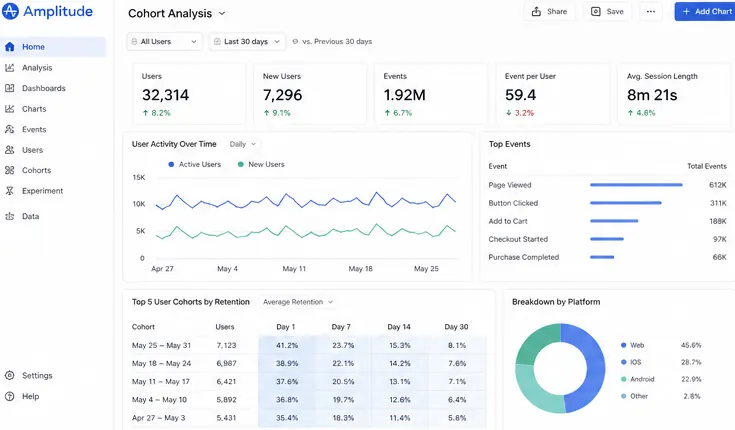Click the Events card value 1.92M
The width and height of the screenshot is (735, 430).
pos(405,95)
